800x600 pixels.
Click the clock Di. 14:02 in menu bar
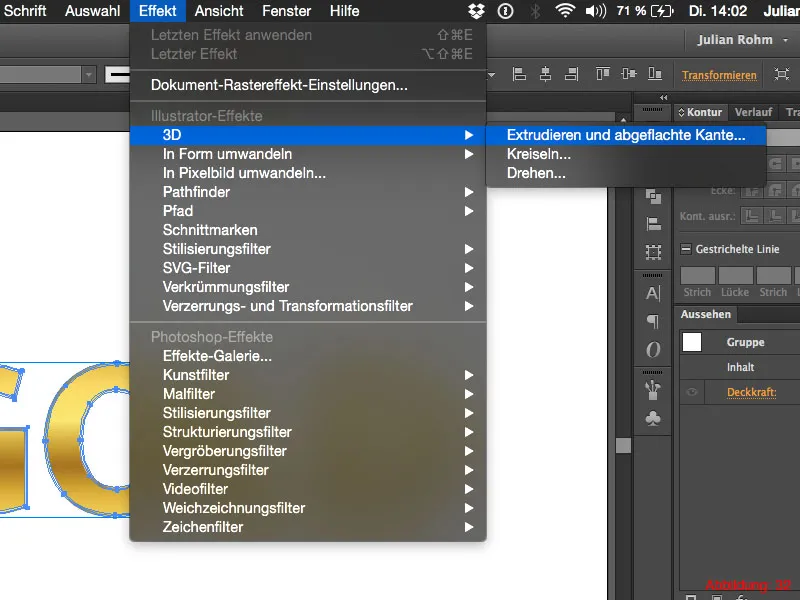coord(718,11)
